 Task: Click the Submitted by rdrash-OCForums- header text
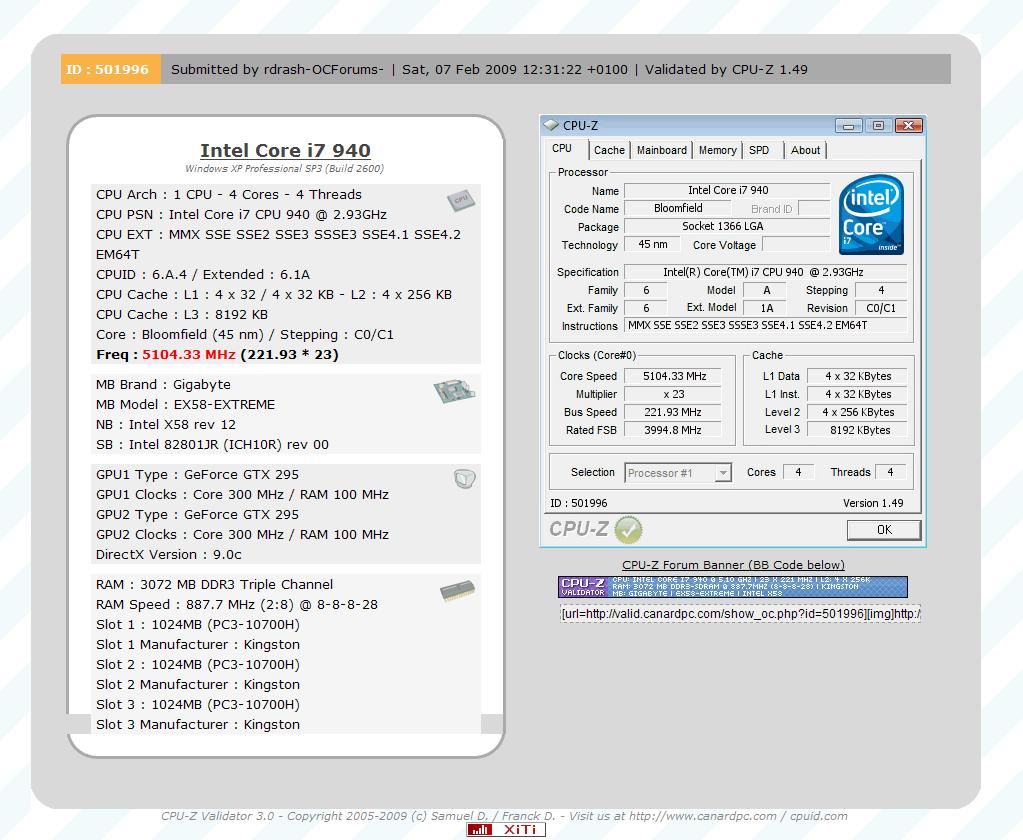pos(277,70)
